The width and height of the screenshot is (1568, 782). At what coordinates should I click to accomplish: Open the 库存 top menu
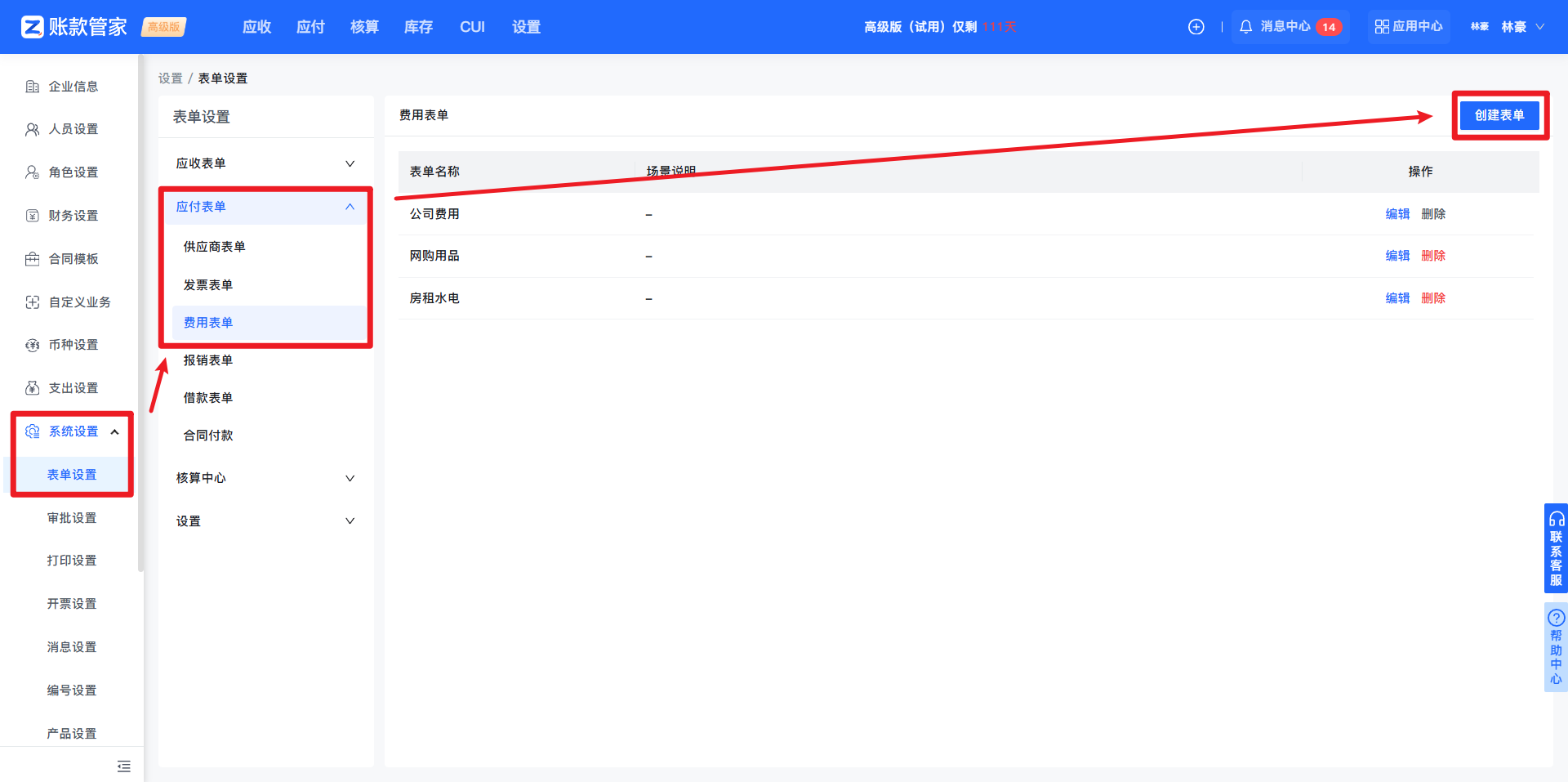click(419, 27)
